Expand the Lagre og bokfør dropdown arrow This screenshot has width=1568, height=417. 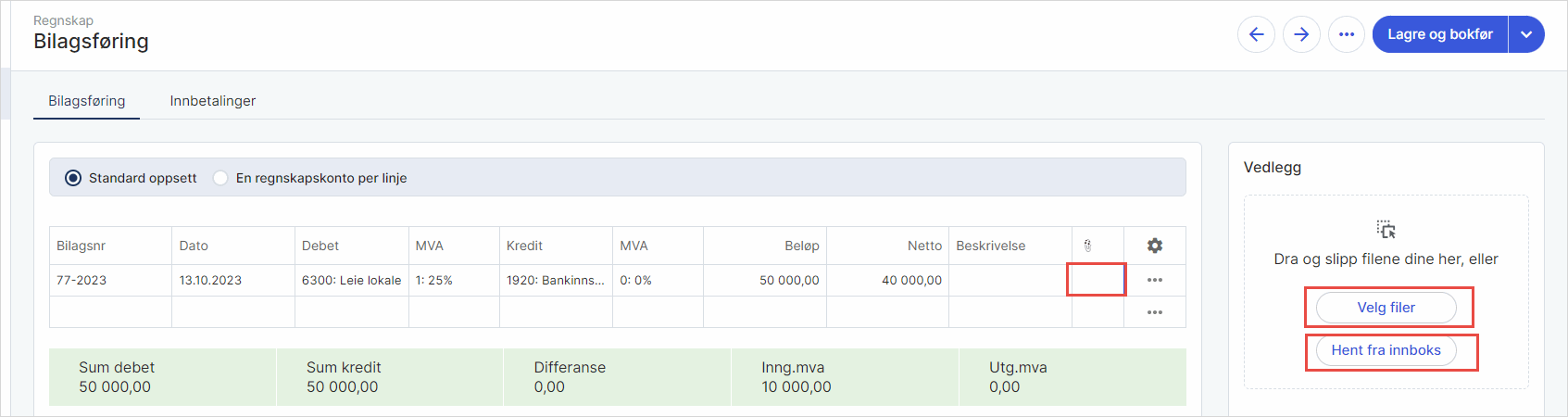(x=1526, y=34)
